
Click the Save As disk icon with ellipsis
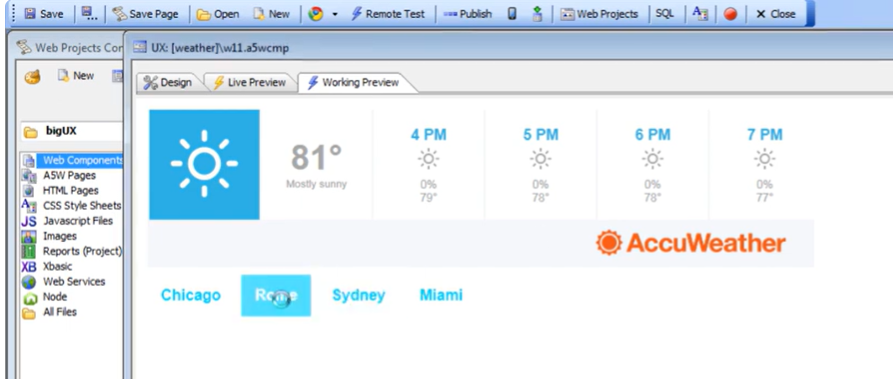pyautogui.click(x=88, y=14)
